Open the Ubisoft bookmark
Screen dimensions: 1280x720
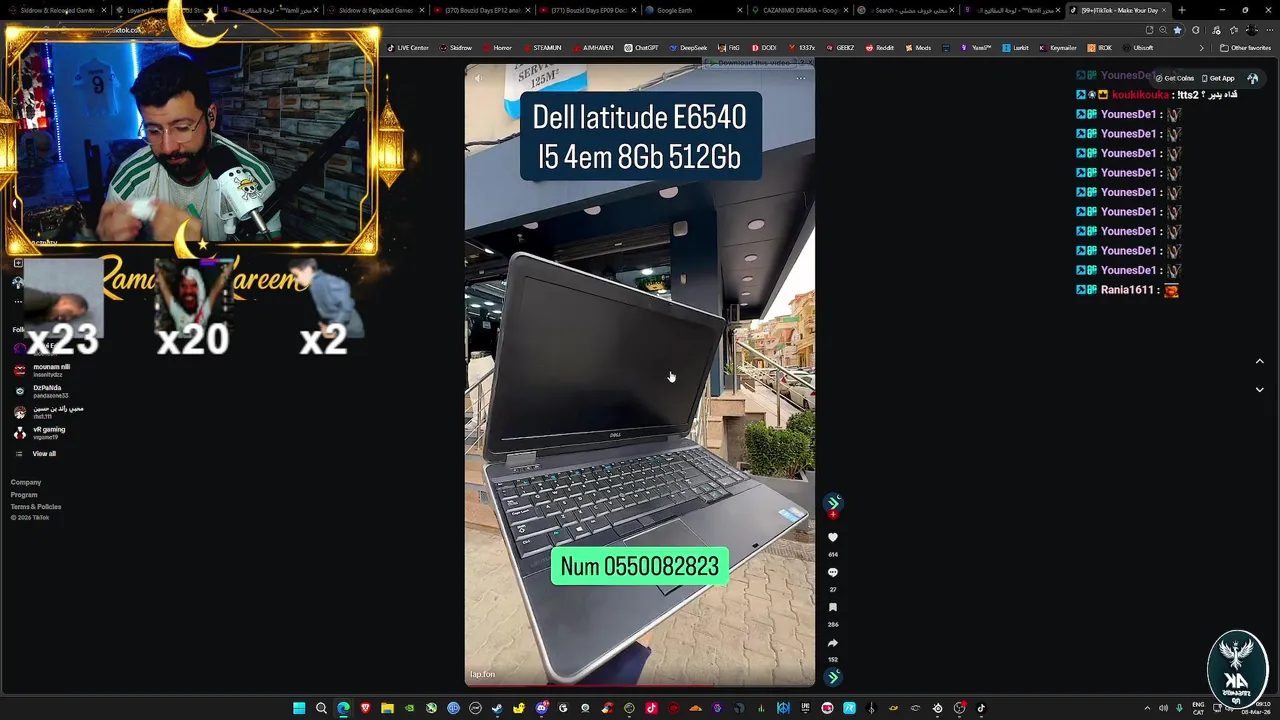(1137, 48)
